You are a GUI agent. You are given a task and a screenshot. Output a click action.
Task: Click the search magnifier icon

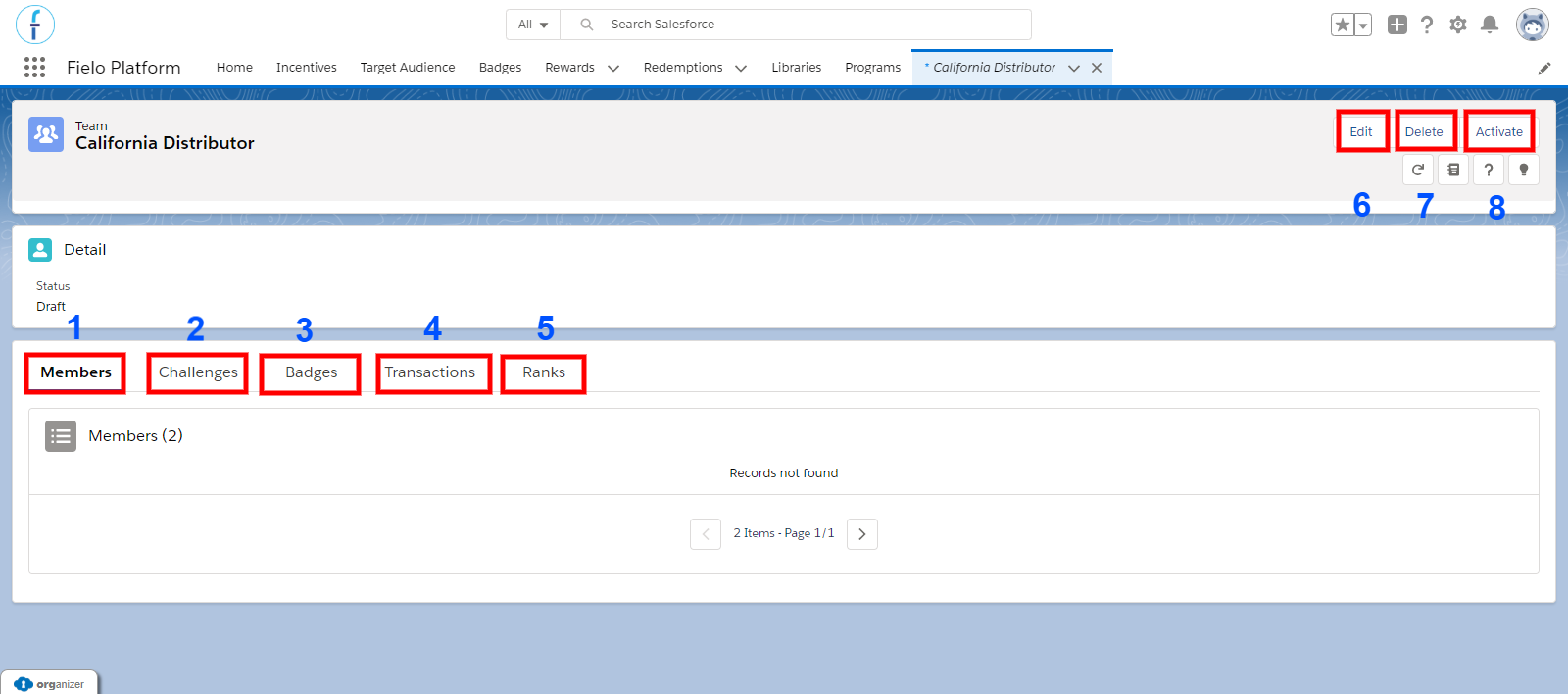(x=587, y=25)
